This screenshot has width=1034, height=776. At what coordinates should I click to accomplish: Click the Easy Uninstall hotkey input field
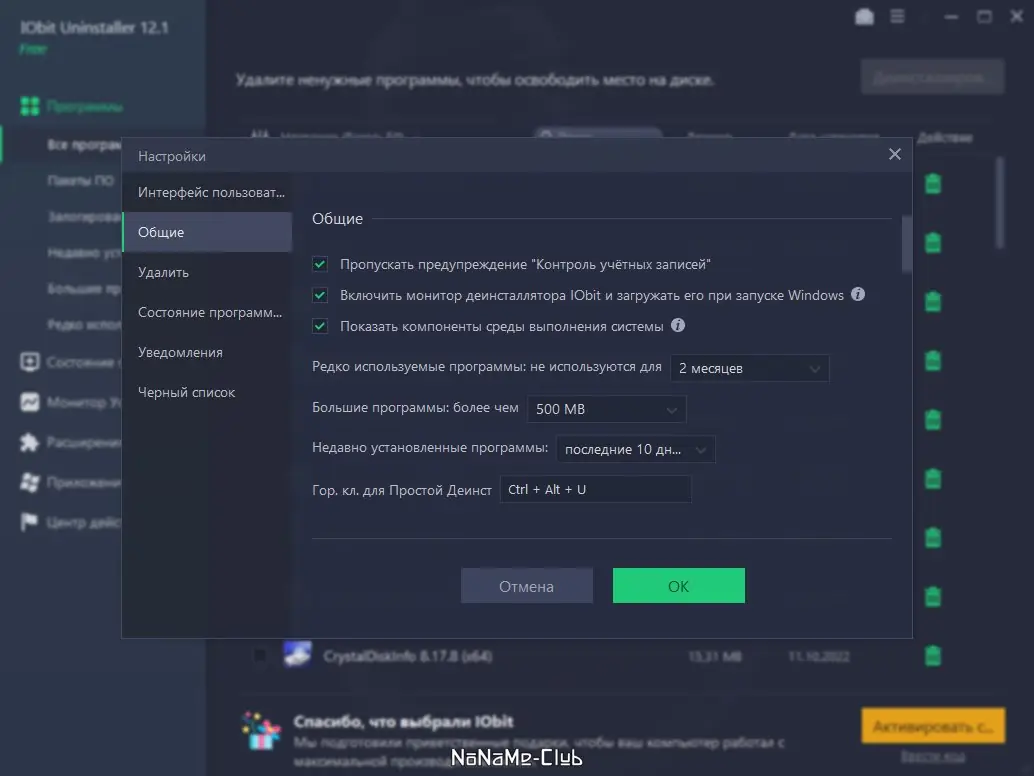click(595, 489)
